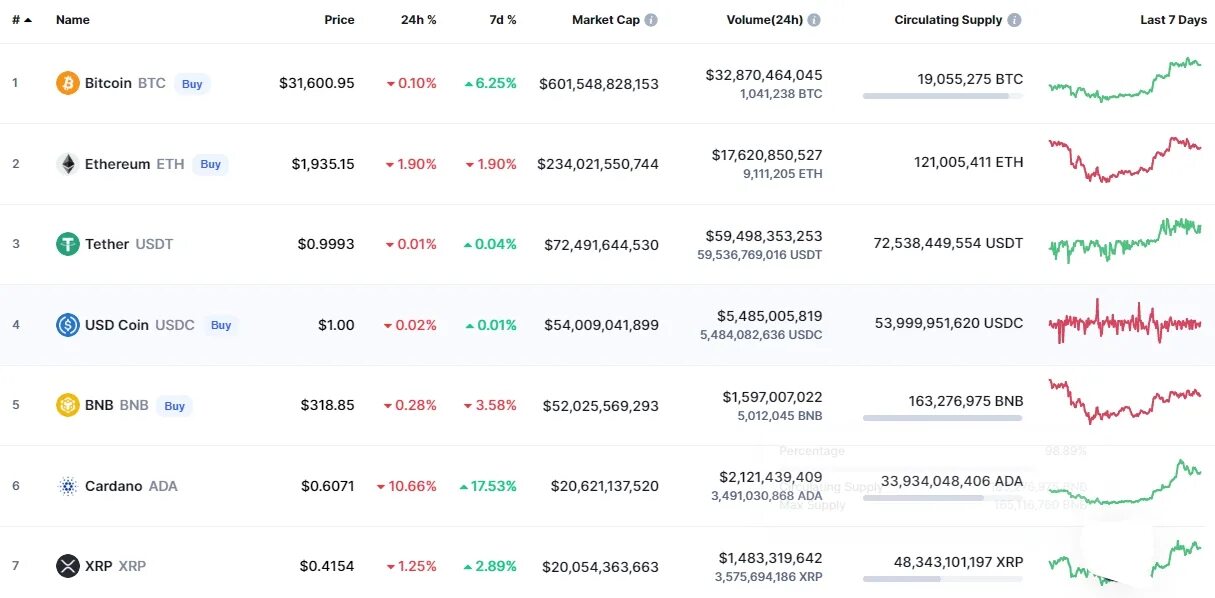Click Cardano 24h change 10.66%
The height and width of the screenshot is (598, 1215).
click(x=406, y=486)
